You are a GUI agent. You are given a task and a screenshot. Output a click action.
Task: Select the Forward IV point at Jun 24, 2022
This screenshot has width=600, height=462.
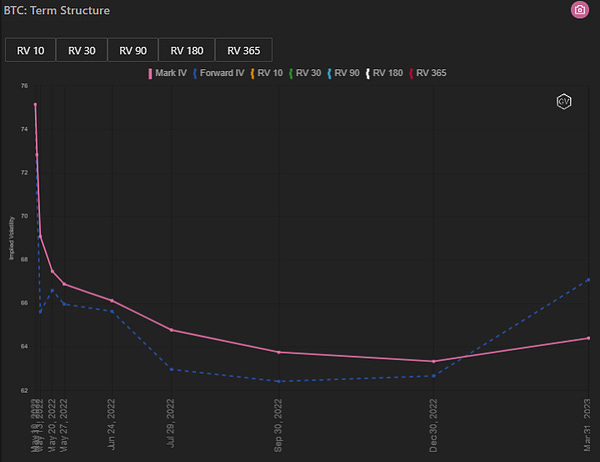(112, 312)
